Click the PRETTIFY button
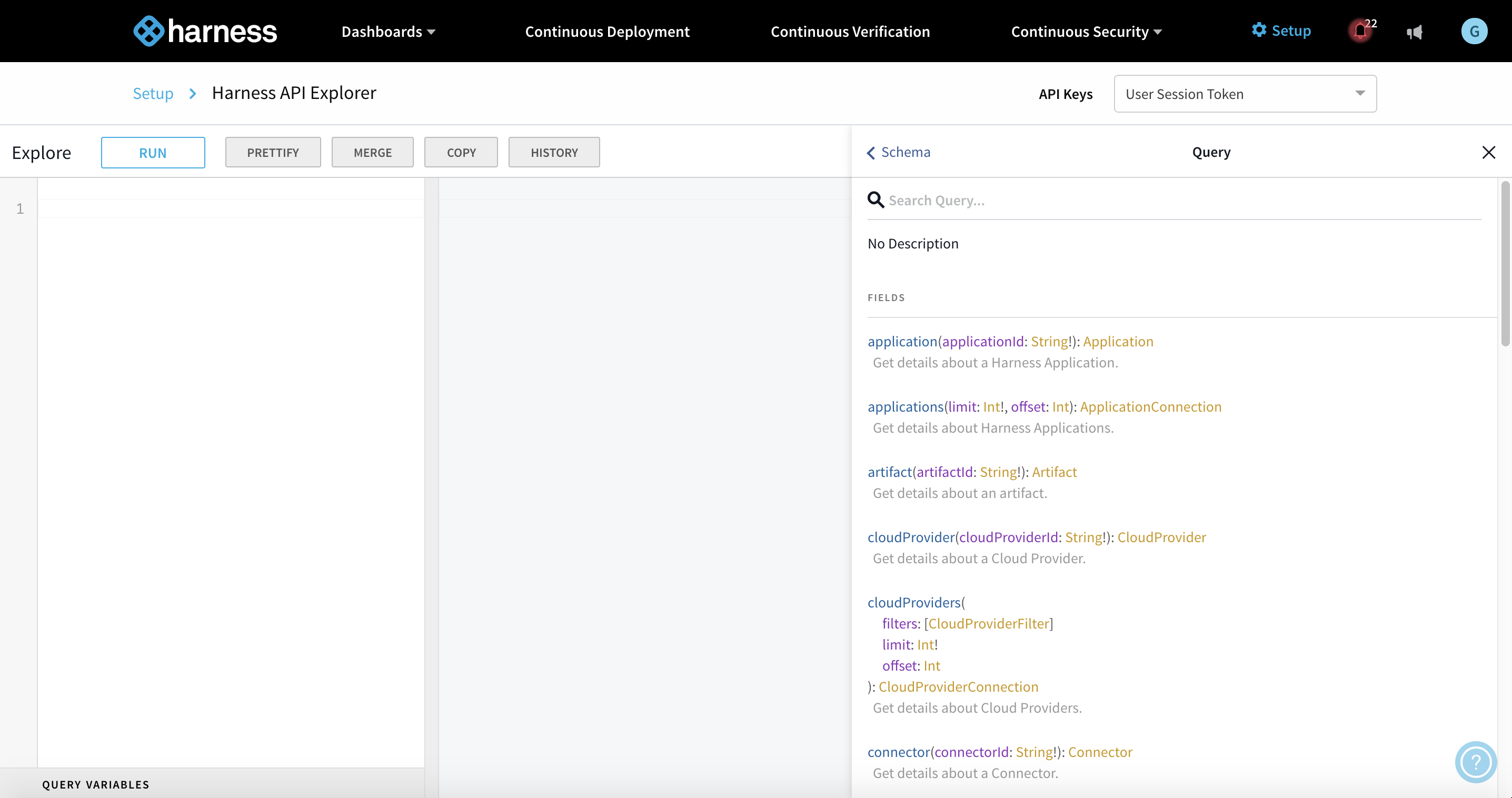This screenshot has width=1512, height=798. click(273, 153)
